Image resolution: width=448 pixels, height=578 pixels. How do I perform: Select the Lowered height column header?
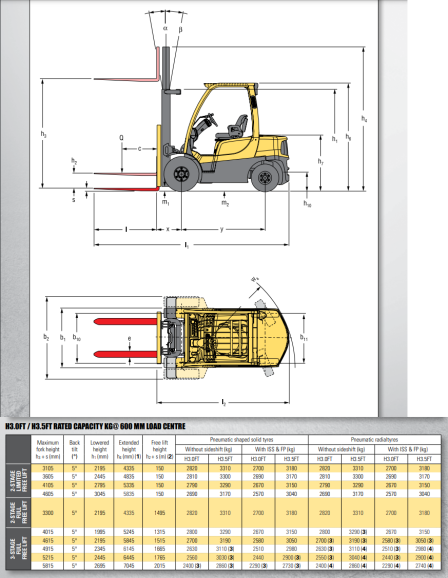pyautogui.click(x=100, y=449)
